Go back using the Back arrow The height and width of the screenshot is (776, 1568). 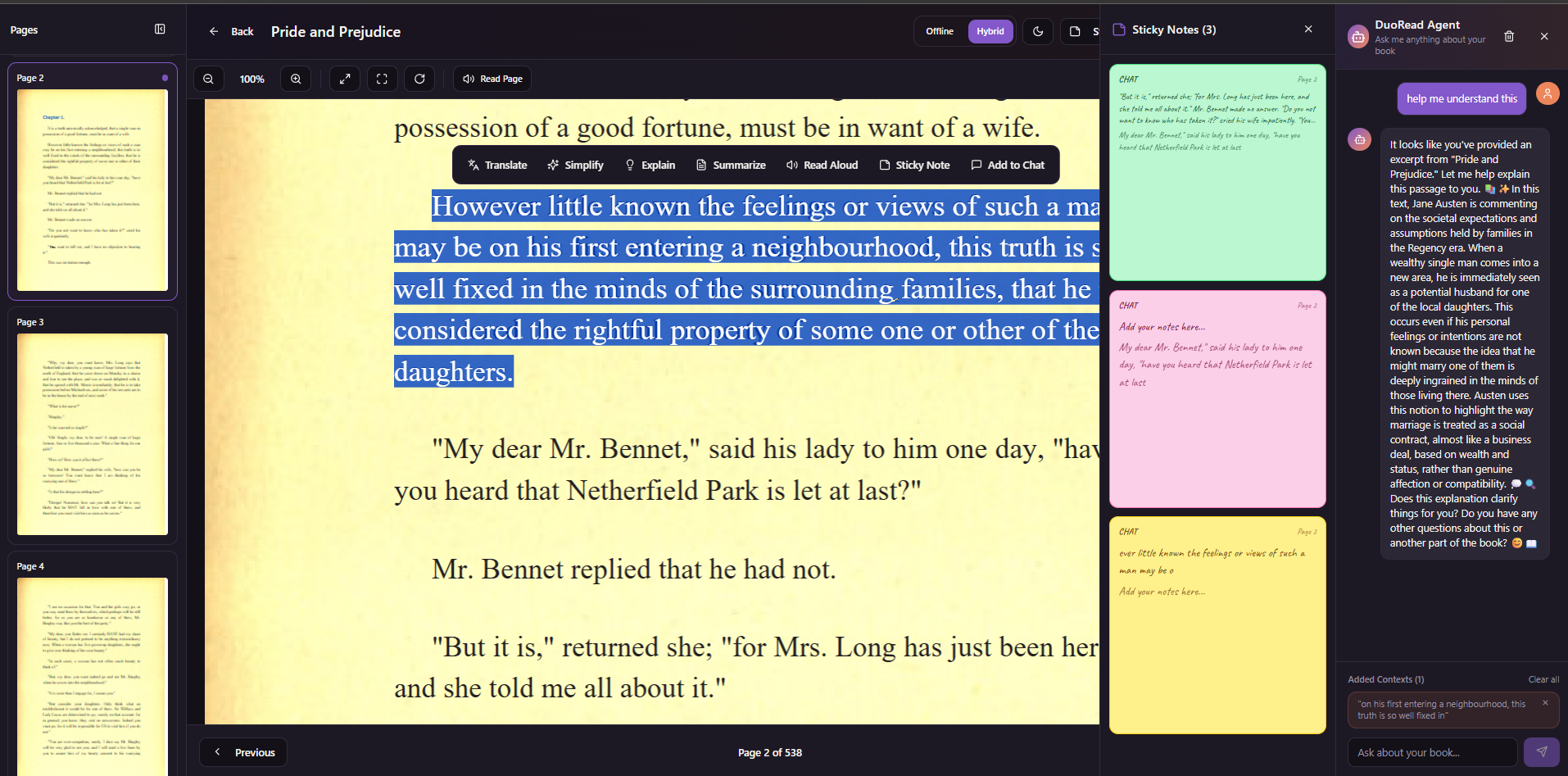pyautogui.click(x=231, y=31)
